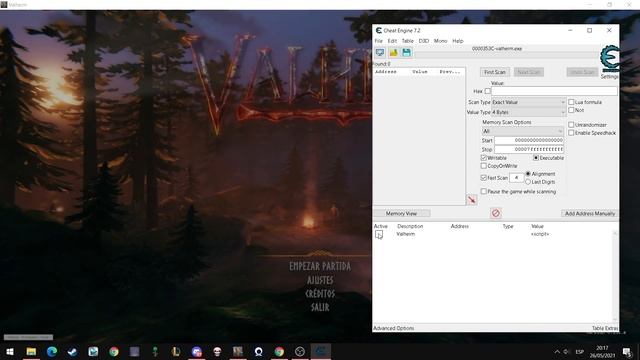Open League of Legends taskbar icon

tap(176, 351)
